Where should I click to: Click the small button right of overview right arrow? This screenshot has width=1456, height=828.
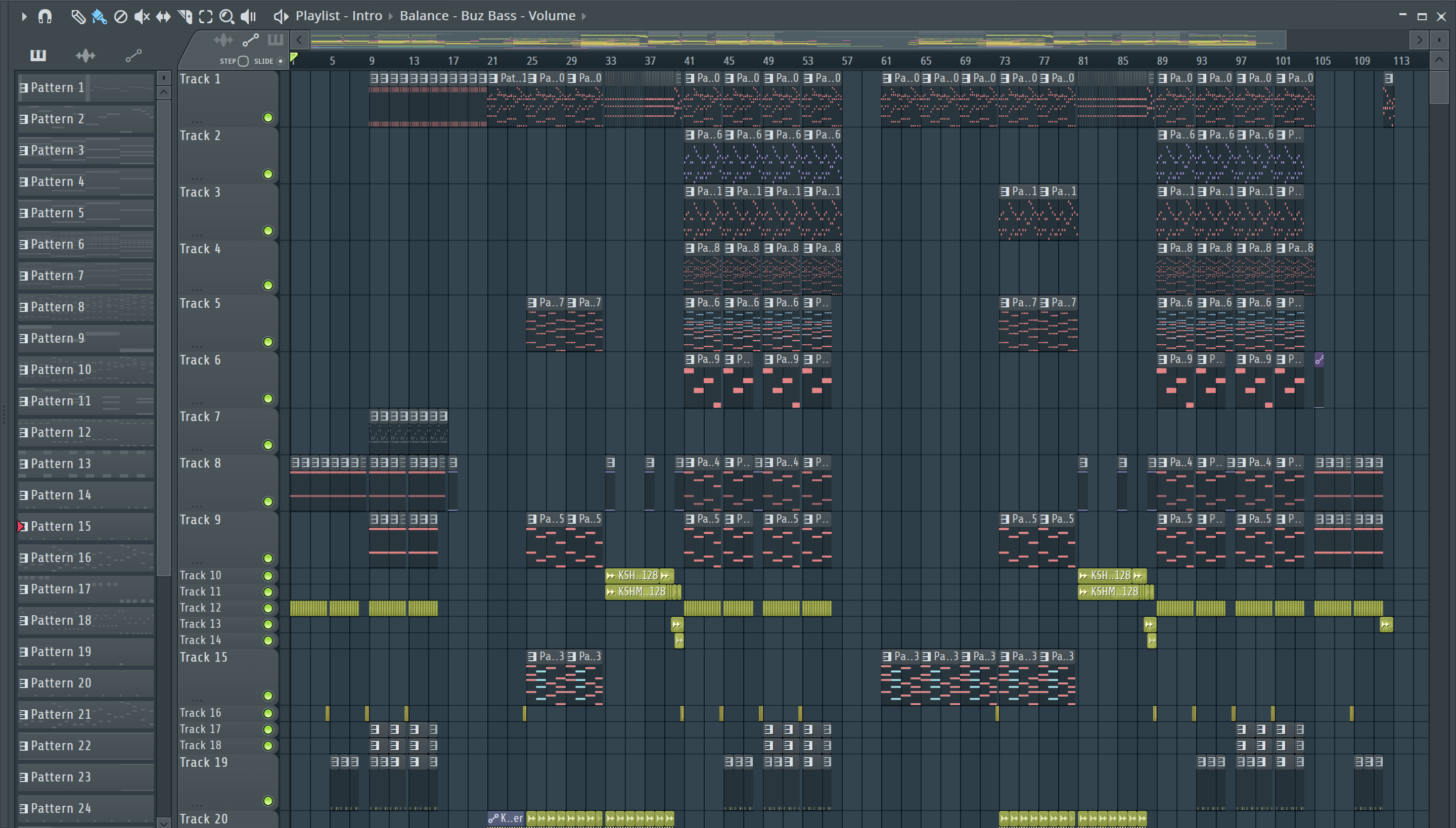pyautogui.click(x=1439, y=40)
